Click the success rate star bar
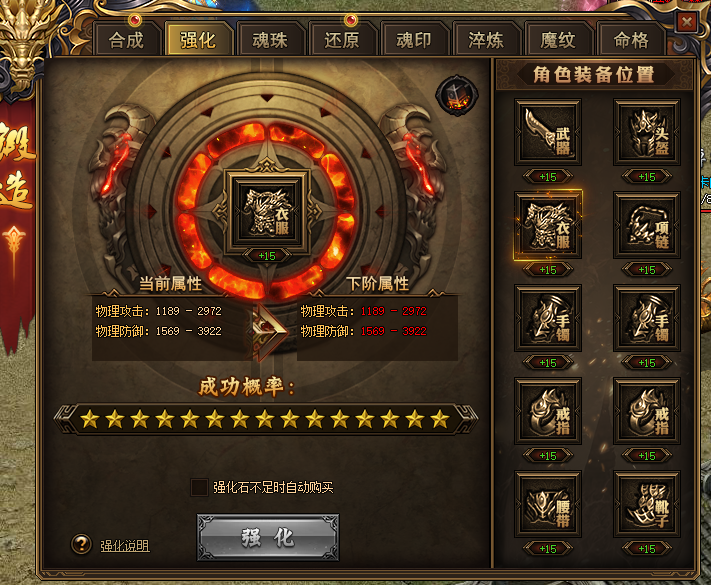 pos(266,419)
